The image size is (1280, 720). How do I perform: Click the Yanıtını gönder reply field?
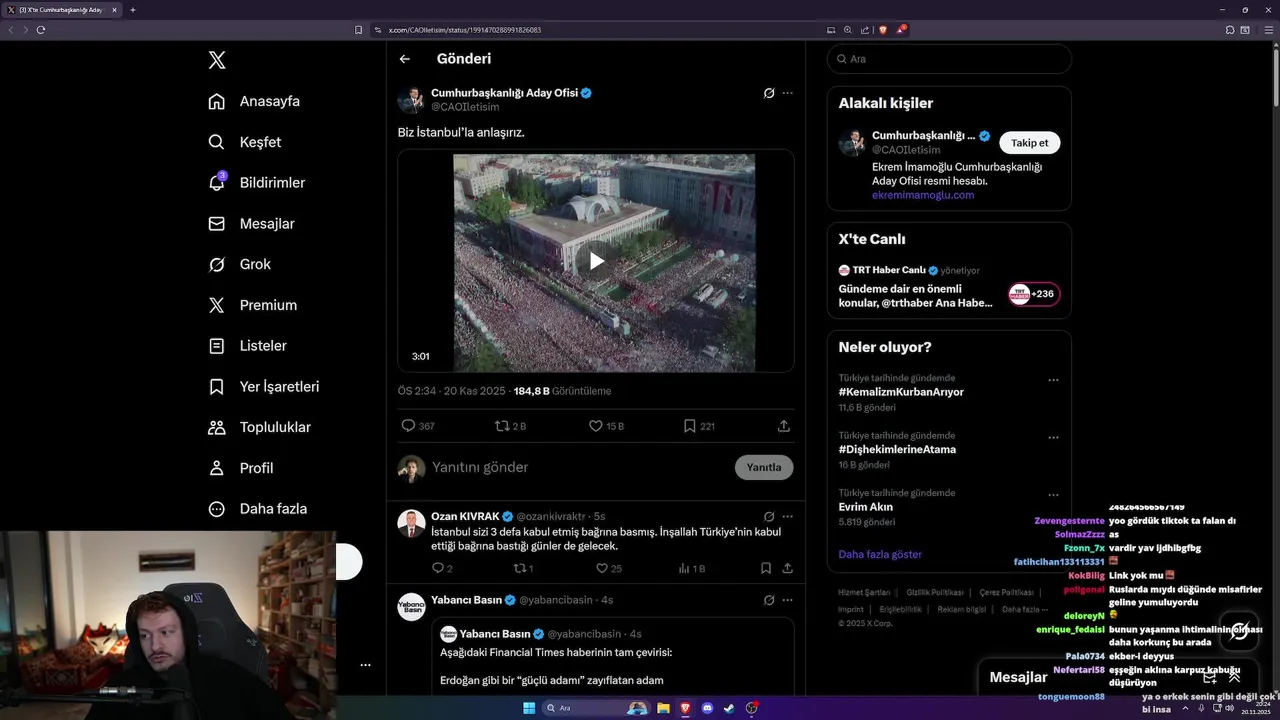tap(580, 467)
